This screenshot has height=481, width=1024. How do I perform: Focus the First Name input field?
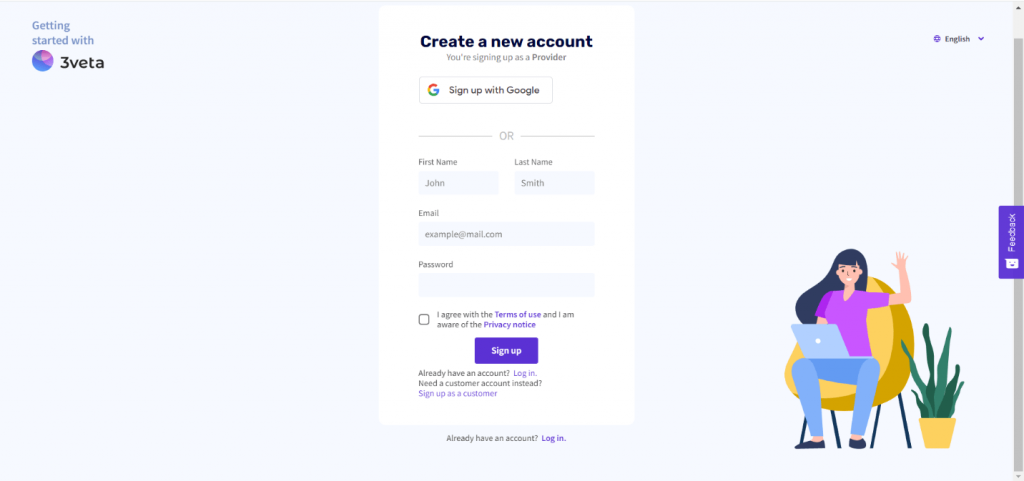tap(458, 183)
